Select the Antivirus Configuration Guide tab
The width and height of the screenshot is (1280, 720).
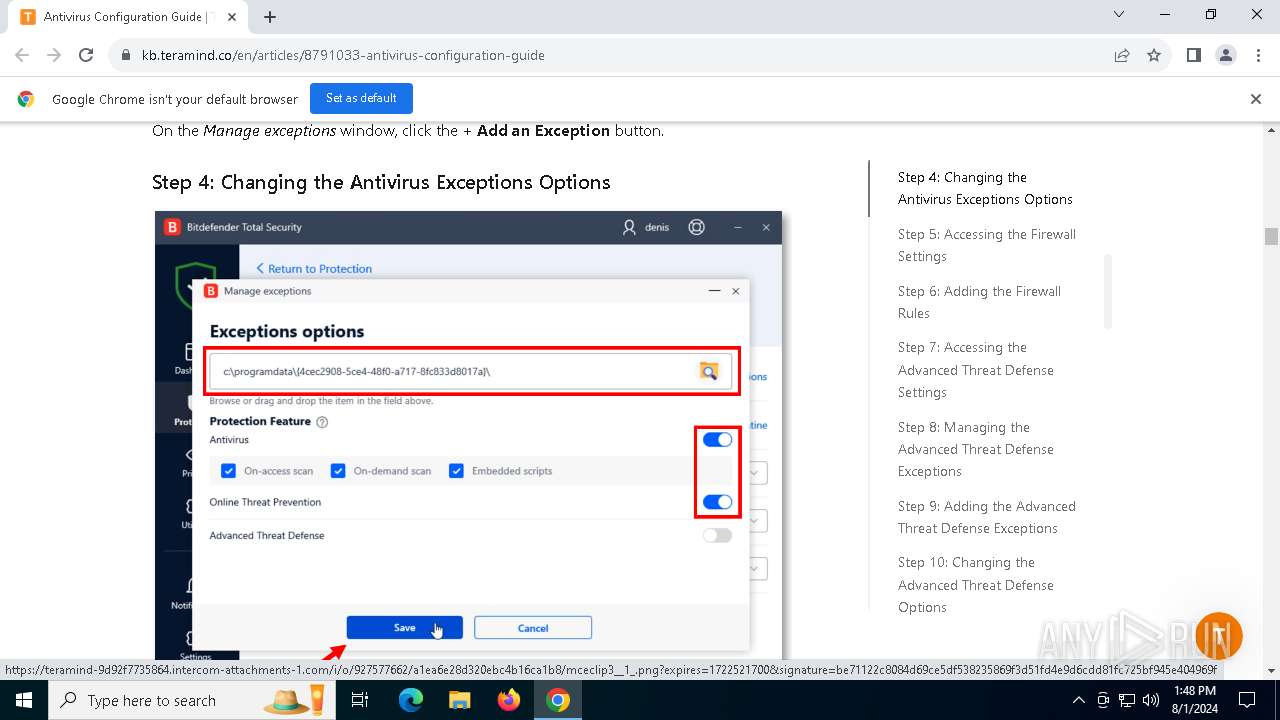[x=127, y=17]
